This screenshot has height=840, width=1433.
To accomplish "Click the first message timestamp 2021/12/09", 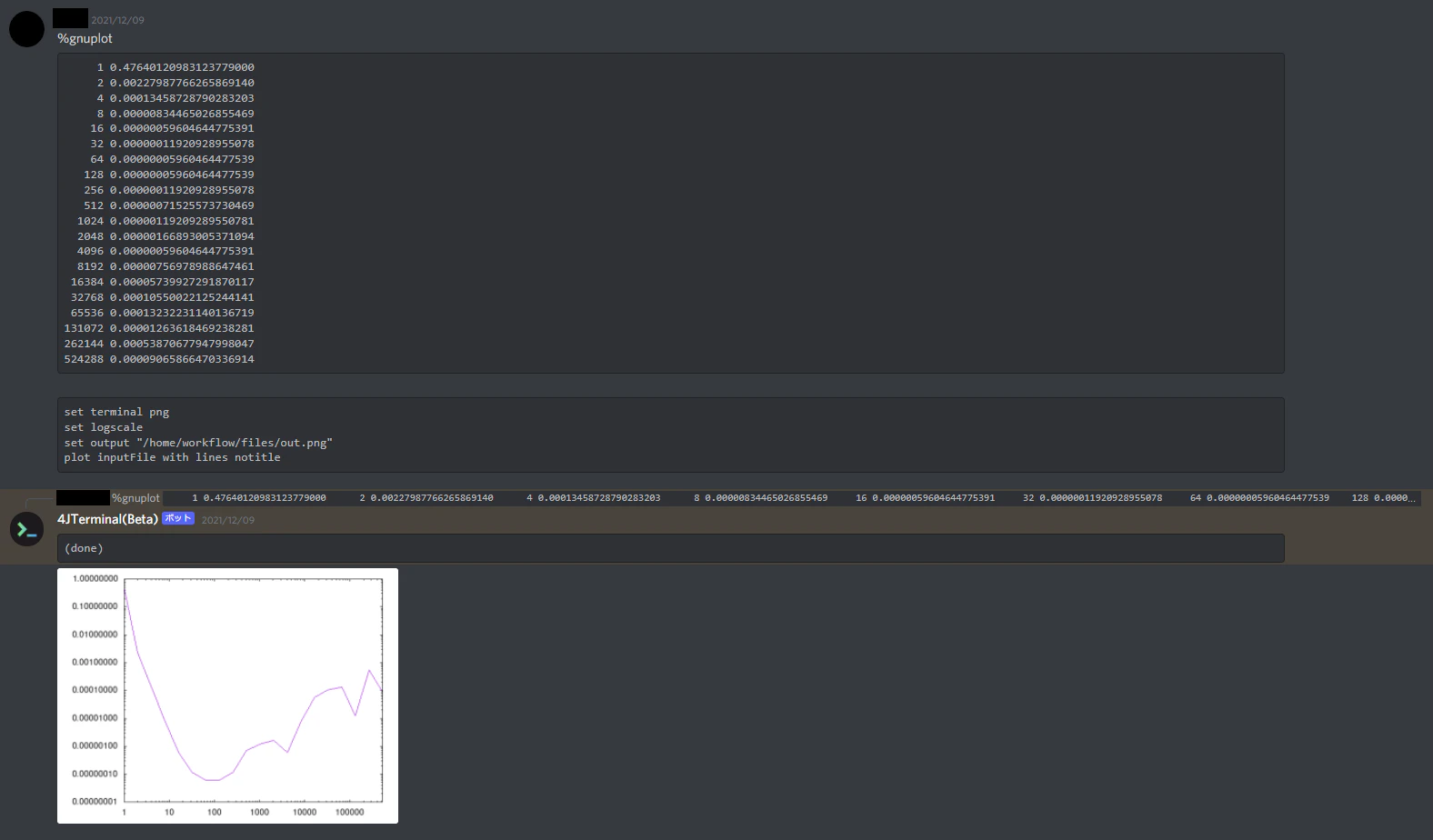I will tap(117, 20).
